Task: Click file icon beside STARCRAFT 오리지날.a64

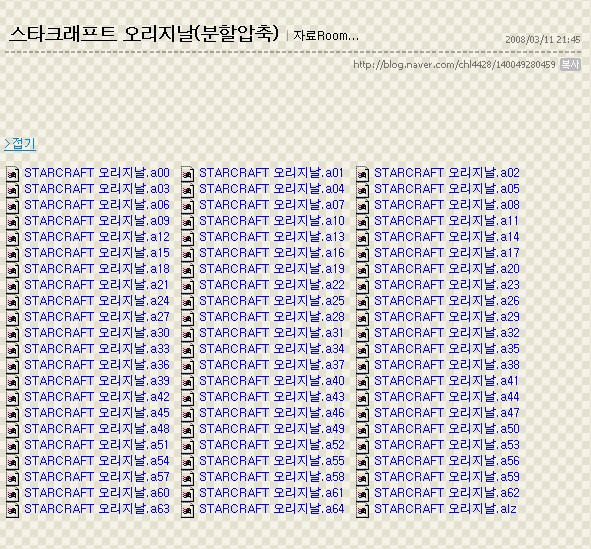Action: tap(188, 510)
